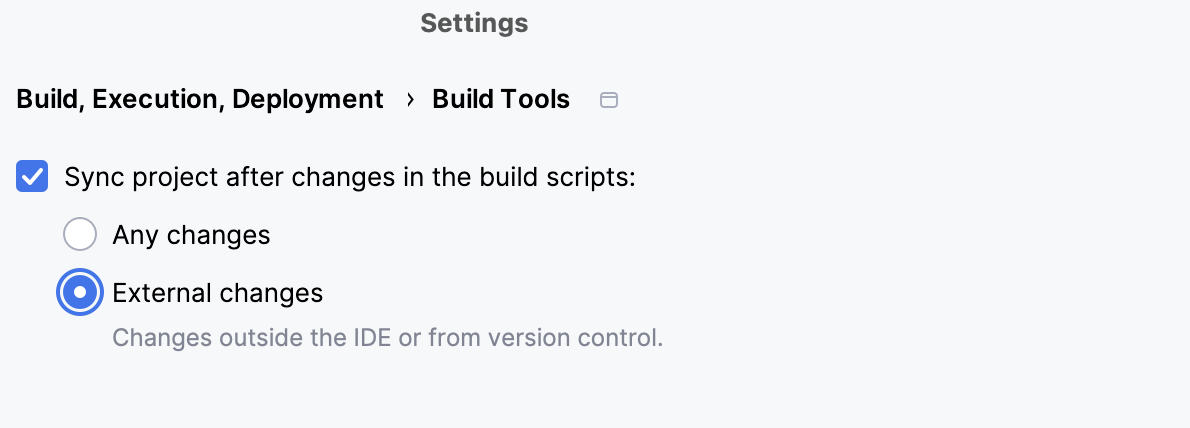Image resolution: width=1190 pixels, height=428 pixels.
Task: Go to Build Tools breadcrumb item
Action: 501,100
